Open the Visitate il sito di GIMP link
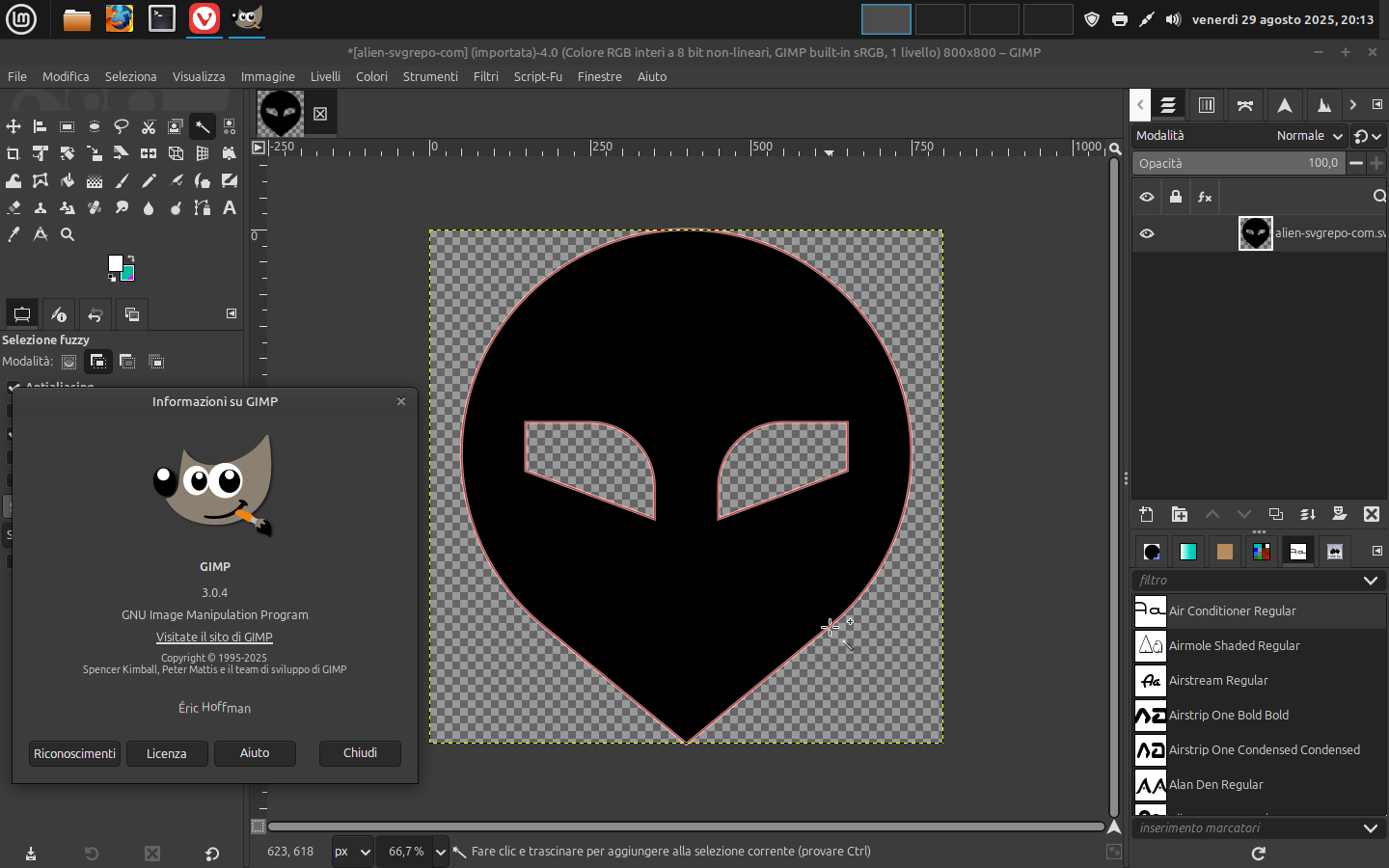 [214, 637]
